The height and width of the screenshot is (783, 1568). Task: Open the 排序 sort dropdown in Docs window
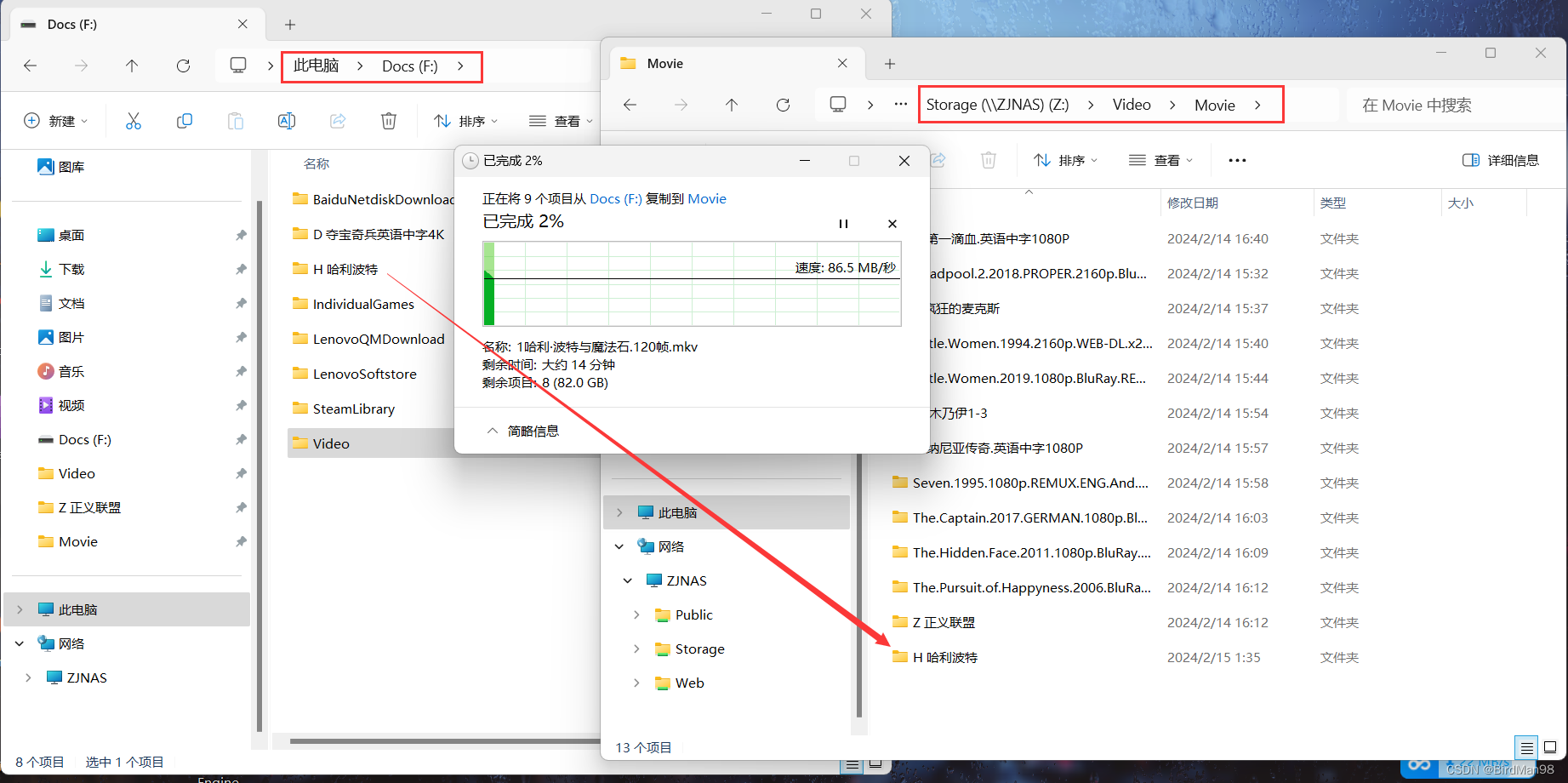click(466, 121)
